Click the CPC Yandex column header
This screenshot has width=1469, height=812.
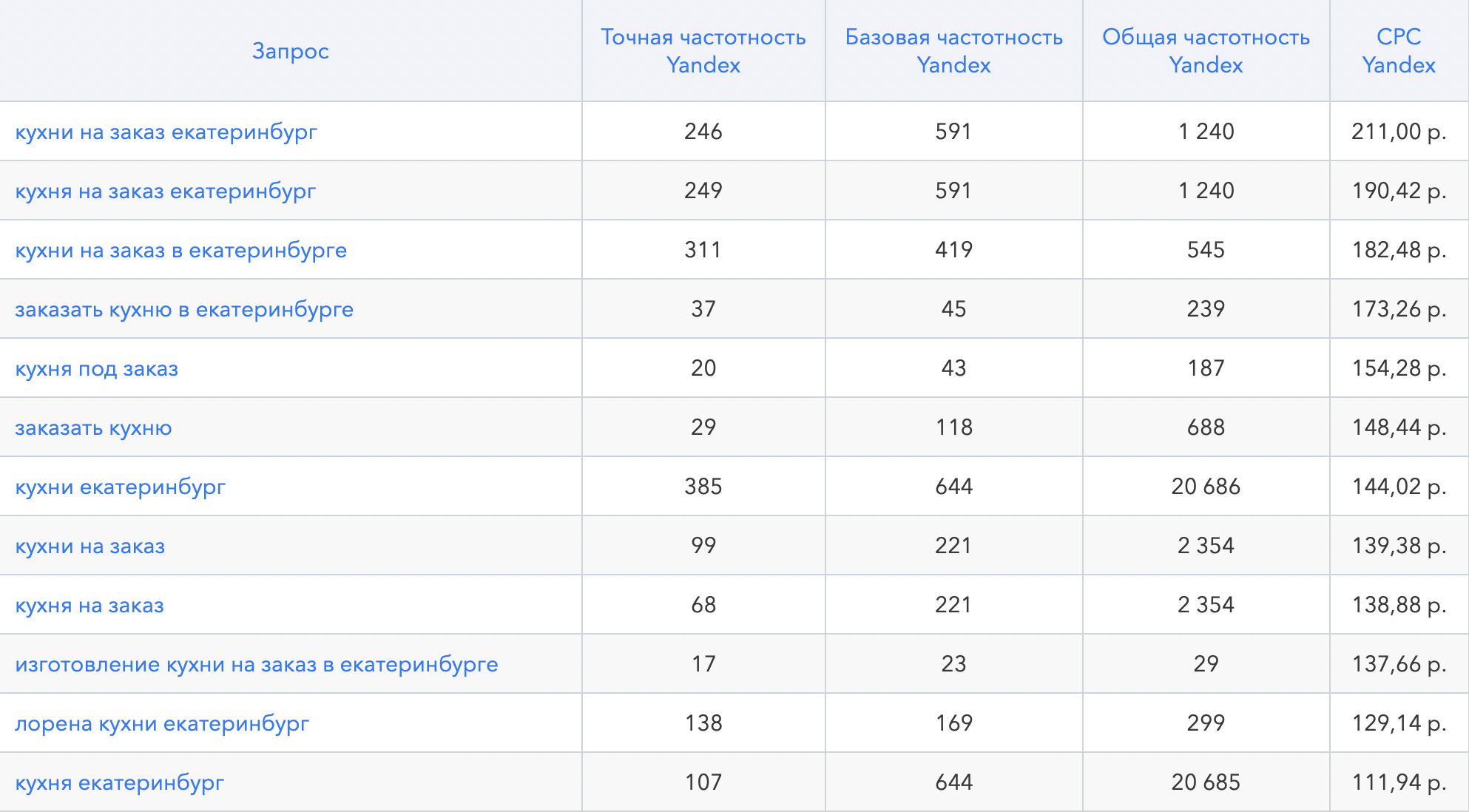[1398, 51]
